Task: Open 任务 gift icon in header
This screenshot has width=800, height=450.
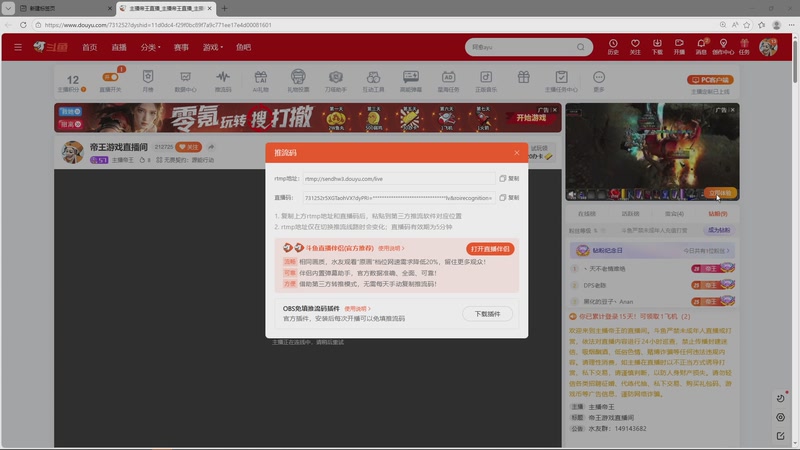Action: (744, 47)
